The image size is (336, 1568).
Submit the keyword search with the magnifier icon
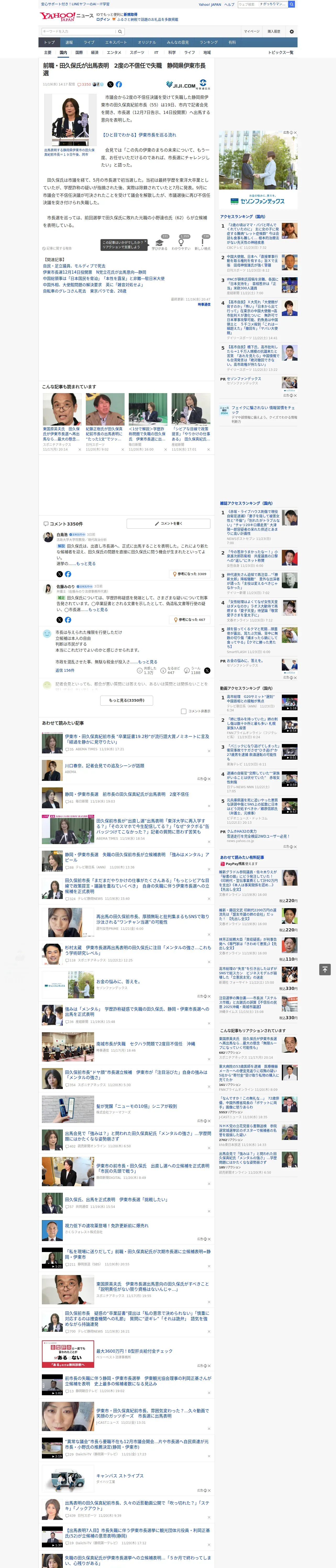pyautogui.click(x=120, y=32)
